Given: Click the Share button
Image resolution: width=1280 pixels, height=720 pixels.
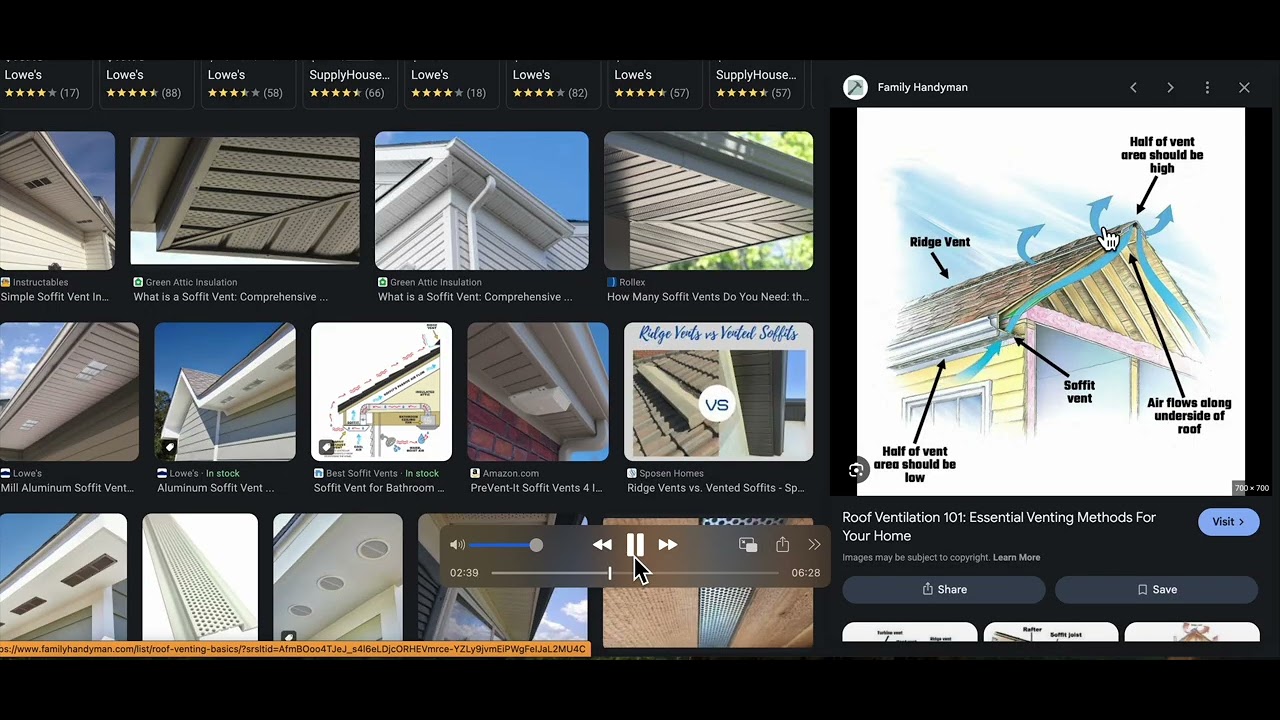Looking at the screenshot, I should (x=943, y=589).
